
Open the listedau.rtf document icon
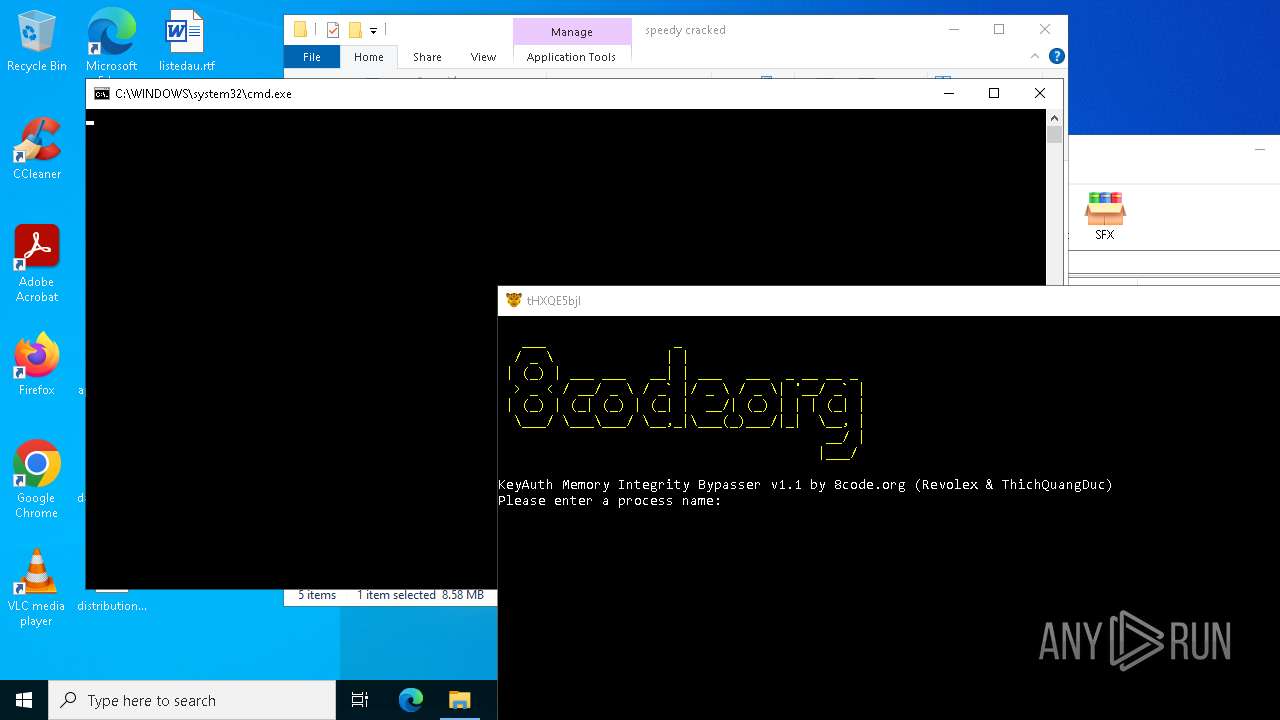(x=186, y=41)
